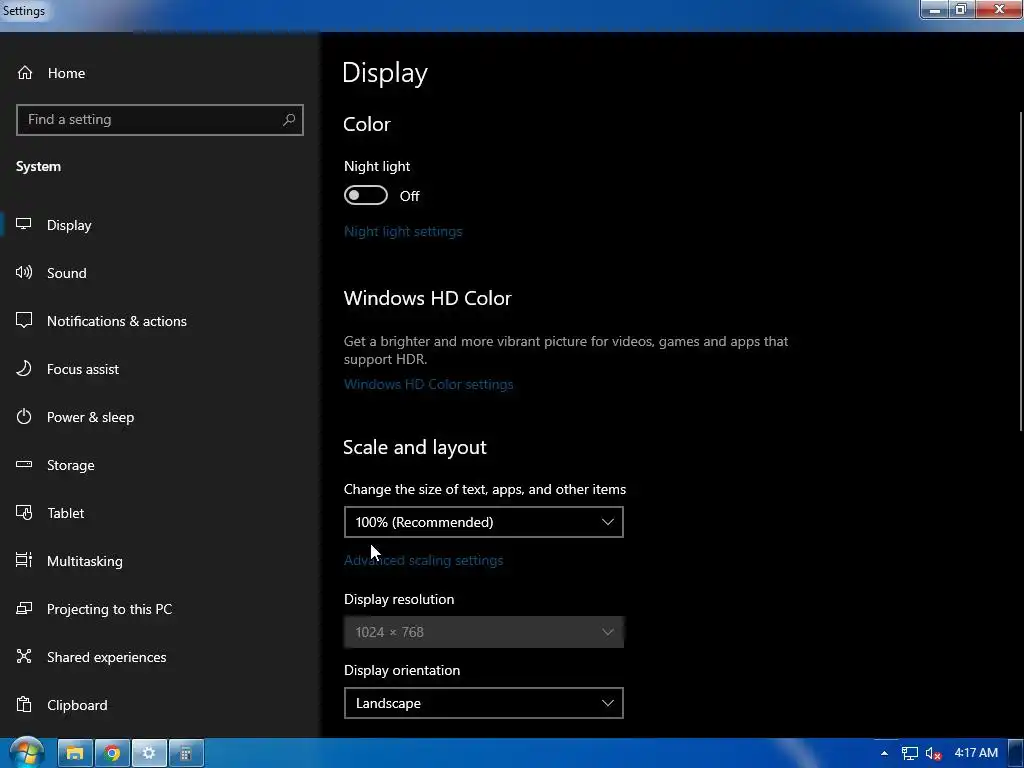Click the Projecting to this PC icon
The height and width of the screenshot is (768, 1024).
(x=24, y=609)
